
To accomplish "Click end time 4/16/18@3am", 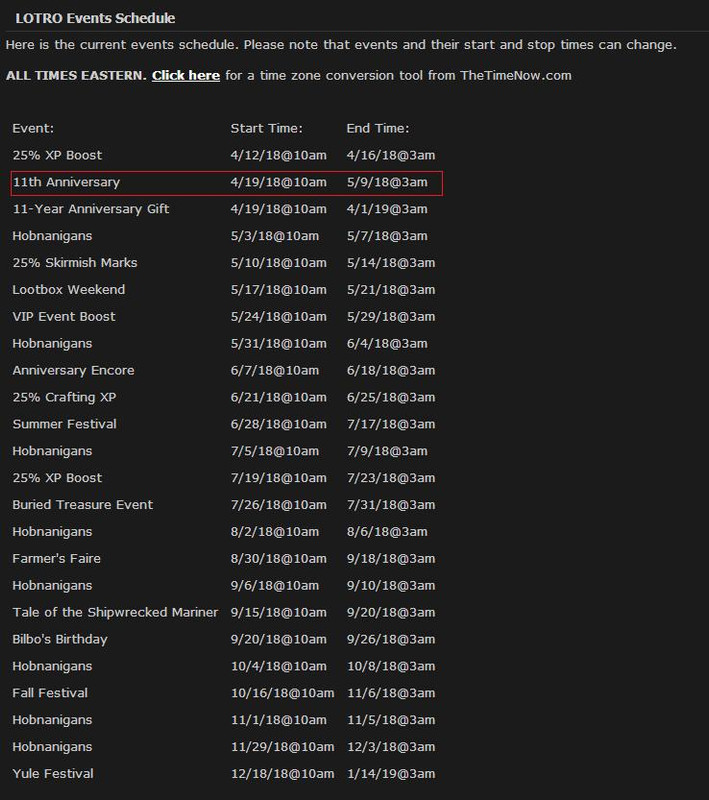I will [391, 155].
